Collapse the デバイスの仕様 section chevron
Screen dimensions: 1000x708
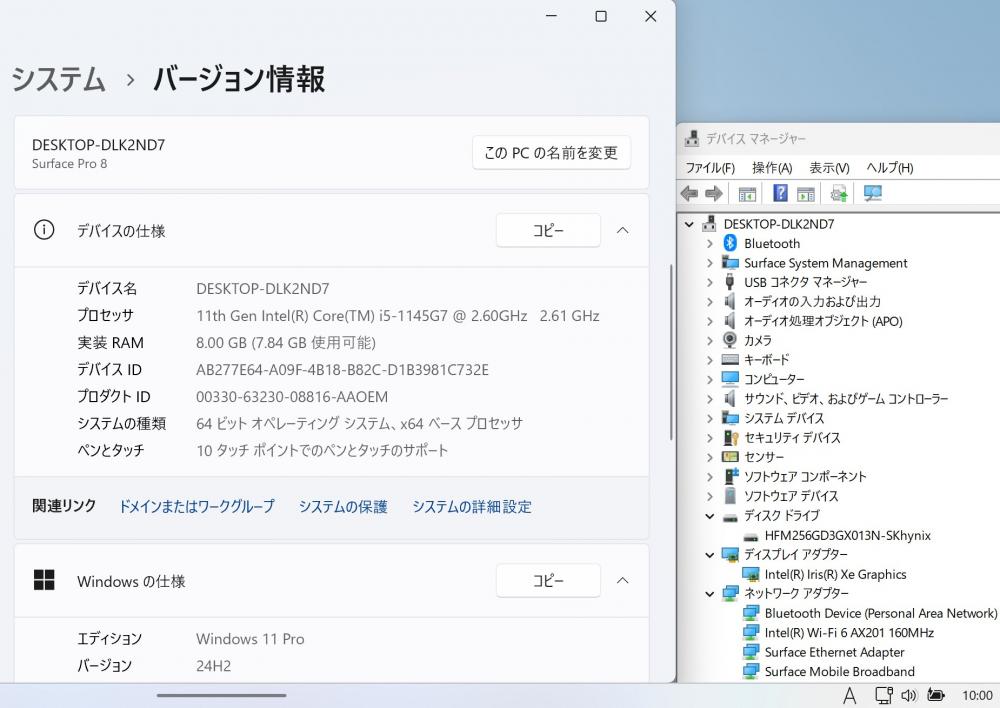click(x=623, y=230)
